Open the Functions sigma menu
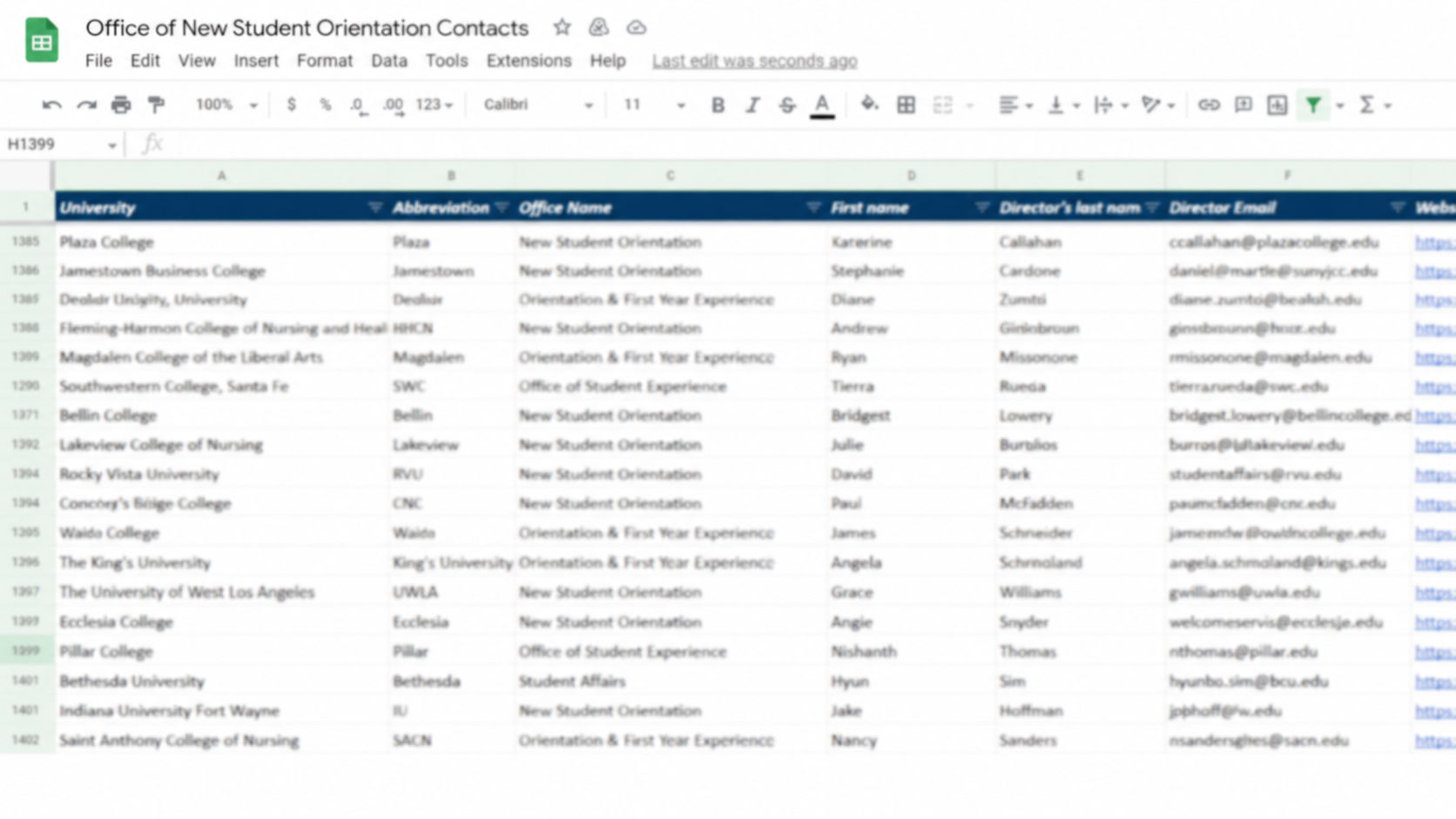Viewport: 1456px width, 819px height. (1375, 105)
